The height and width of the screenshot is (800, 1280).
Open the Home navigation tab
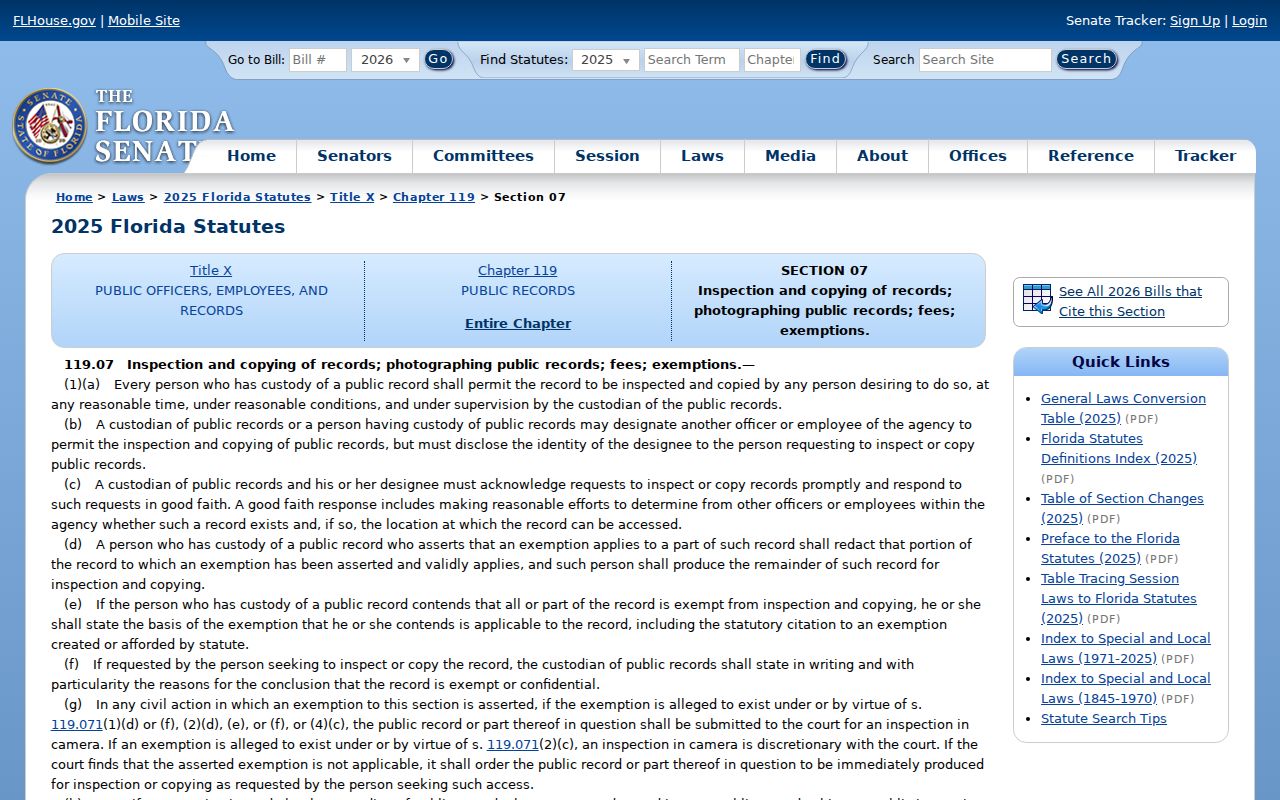pyautogui.click(x=251, y=156)
